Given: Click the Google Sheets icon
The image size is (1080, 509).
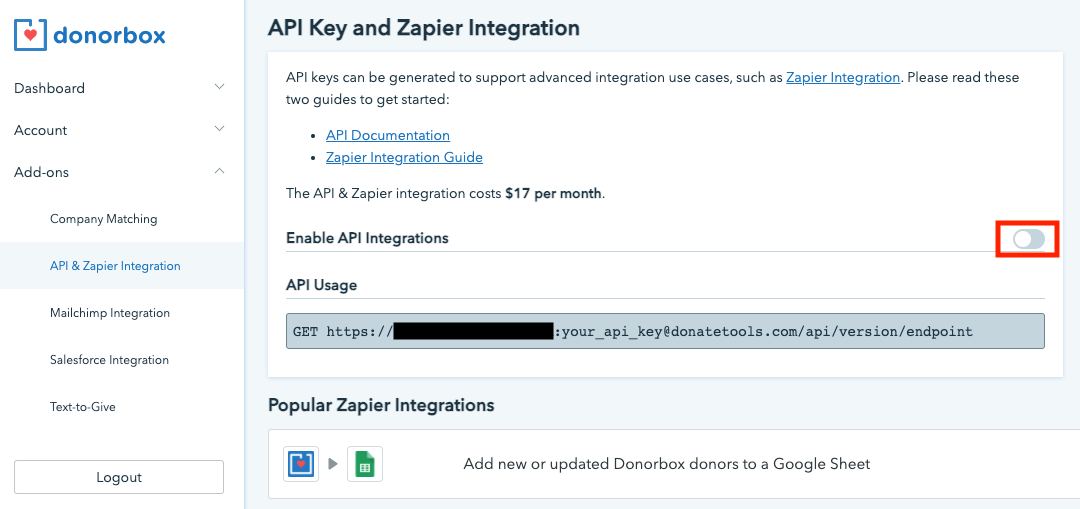Looking at the screenshot, I should (x=365, y=464).
